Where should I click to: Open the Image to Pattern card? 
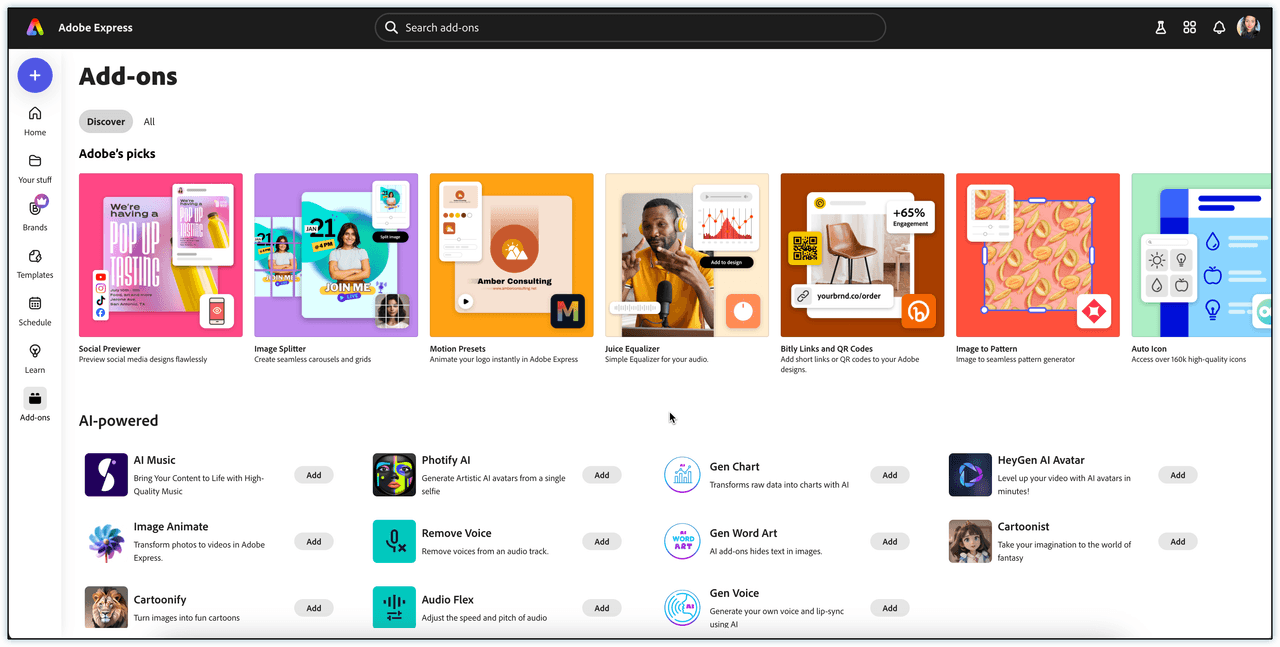click(x=1037, y=255)
